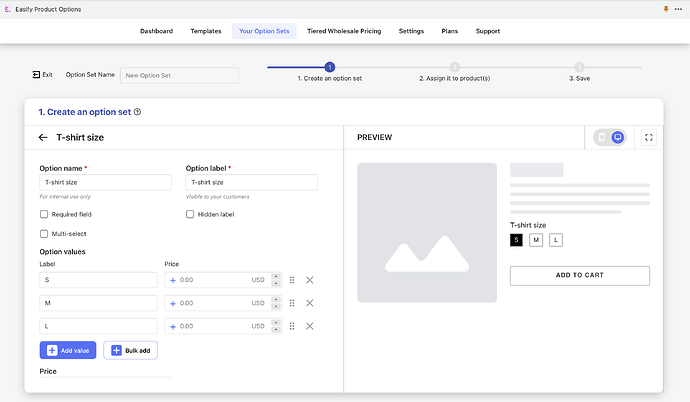This screenshot has width=690, height=402.
Task: Click the back arrow beside T-shirt size
Action: [43, 137]
